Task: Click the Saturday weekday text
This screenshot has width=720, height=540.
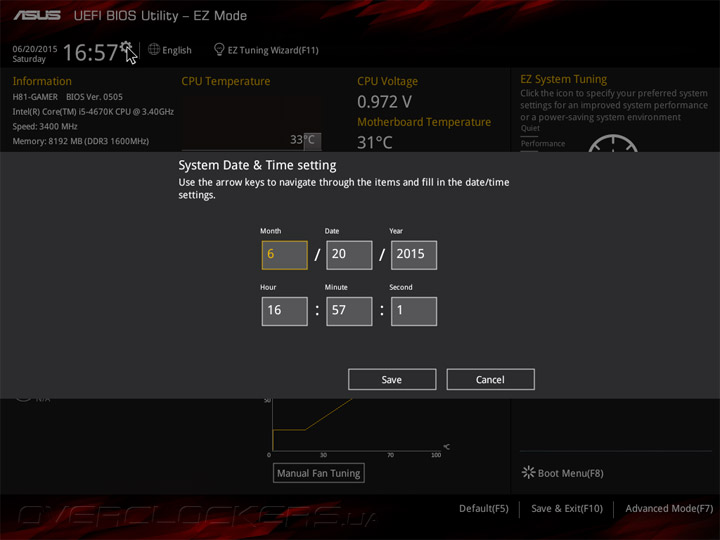Action: tap(29, 59)
